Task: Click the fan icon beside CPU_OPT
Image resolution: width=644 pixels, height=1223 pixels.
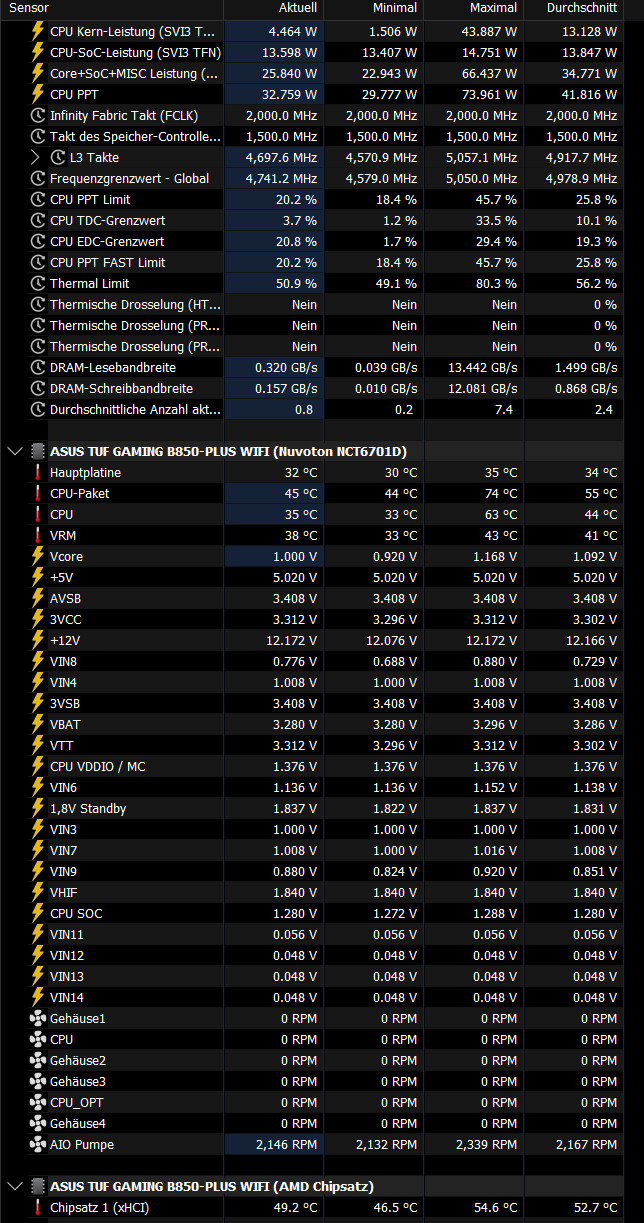Action: tap(38, 1102)
